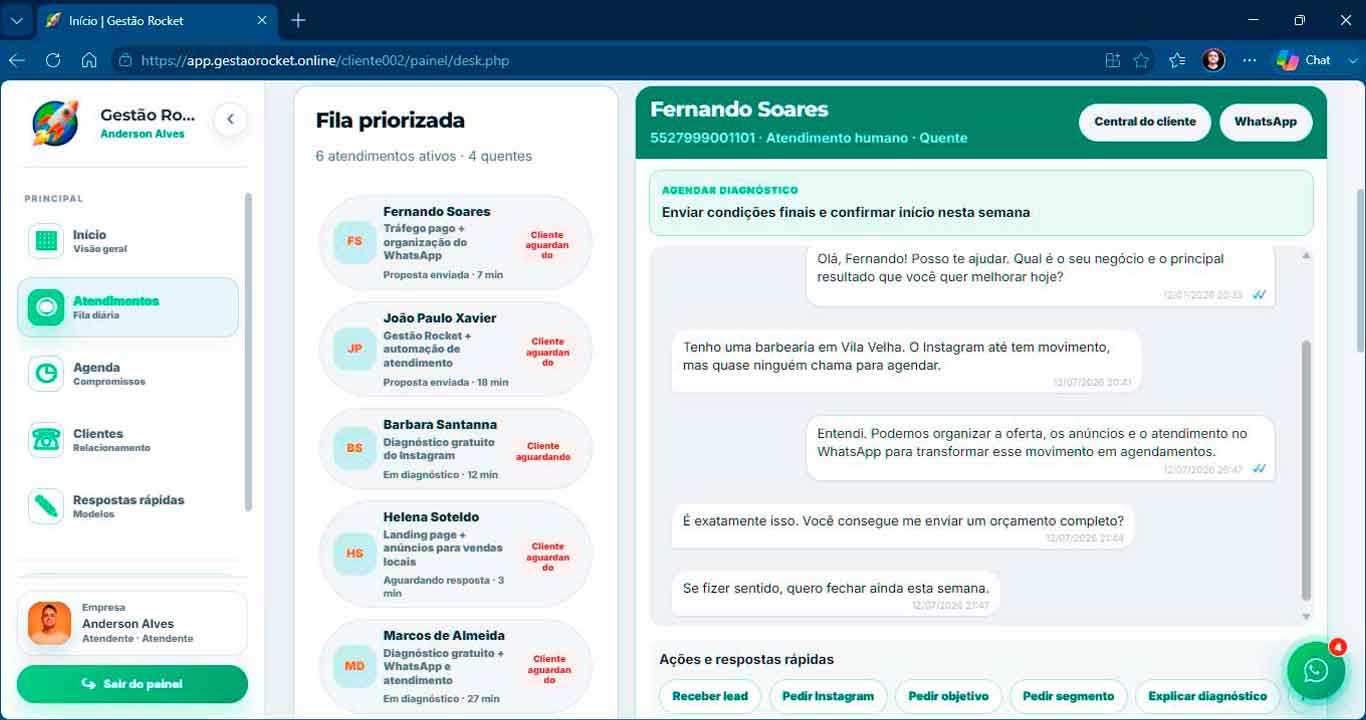This screenshot has width=1366, height=720.
Task: Open a new browser tab
Action: 298,20
